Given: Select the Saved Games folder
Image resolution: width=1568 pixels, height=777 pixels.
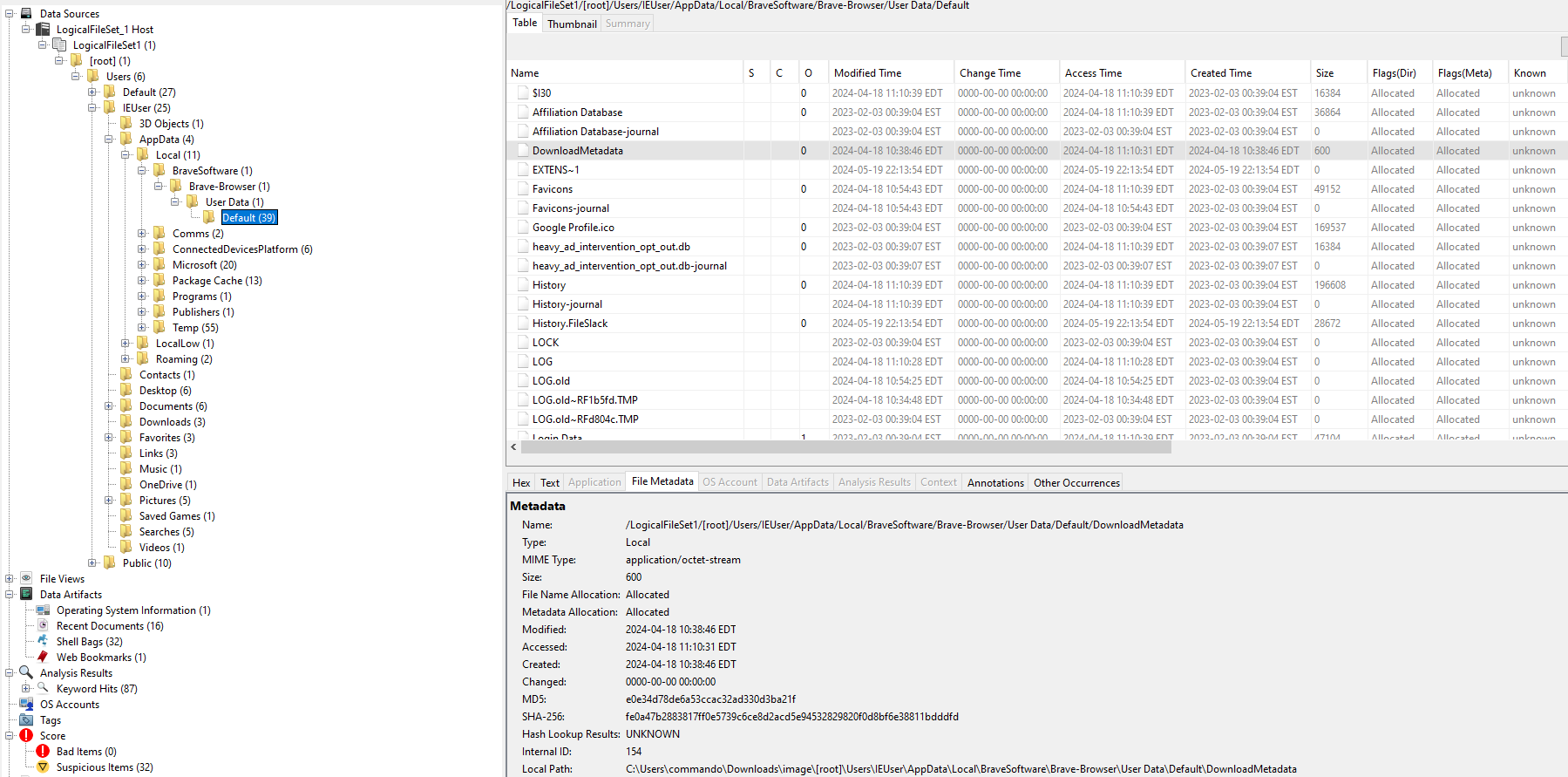Looking at the screenshot, I should point(177,515).
